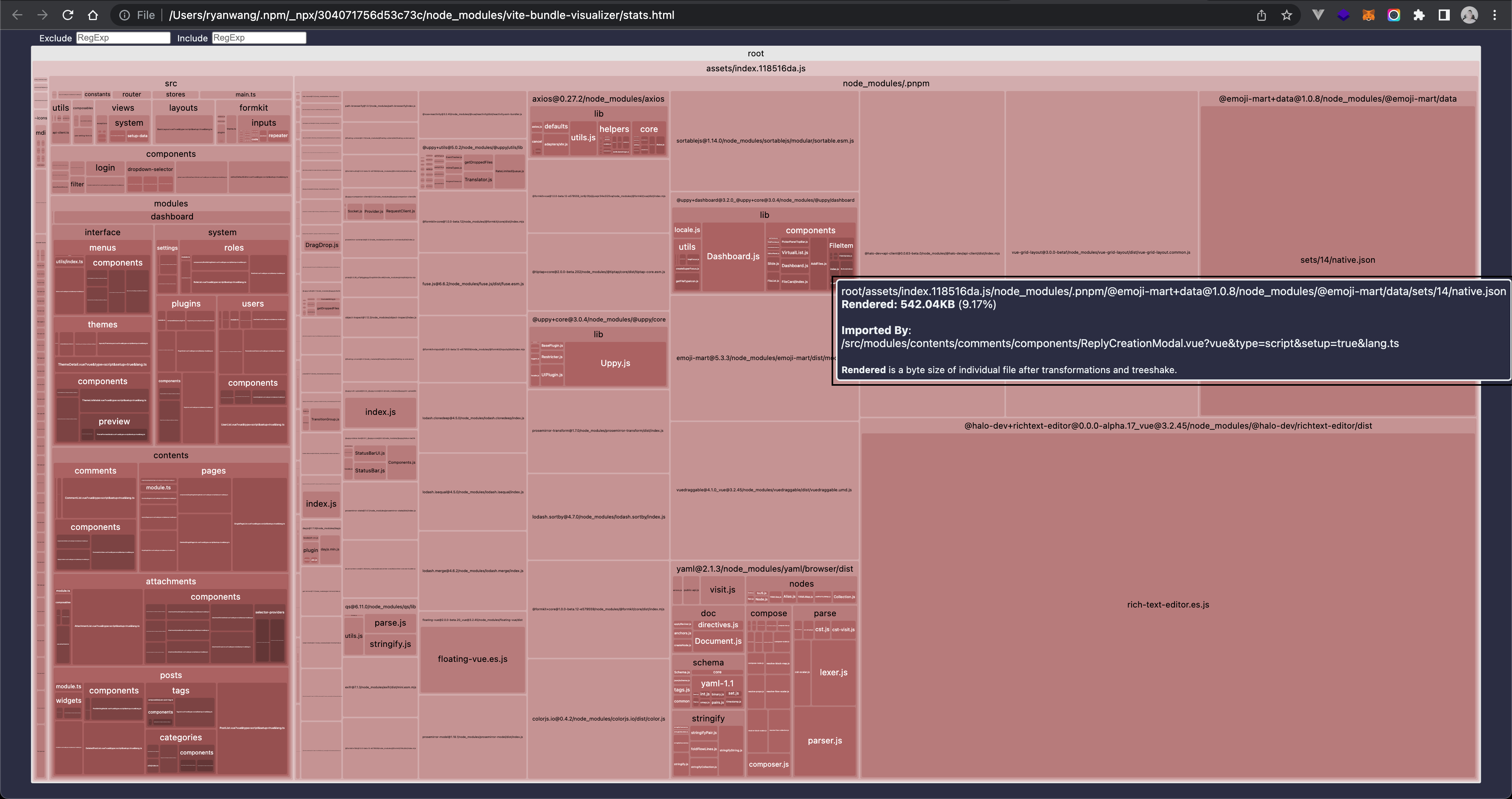Reload the stats.html page

(67, 15)
